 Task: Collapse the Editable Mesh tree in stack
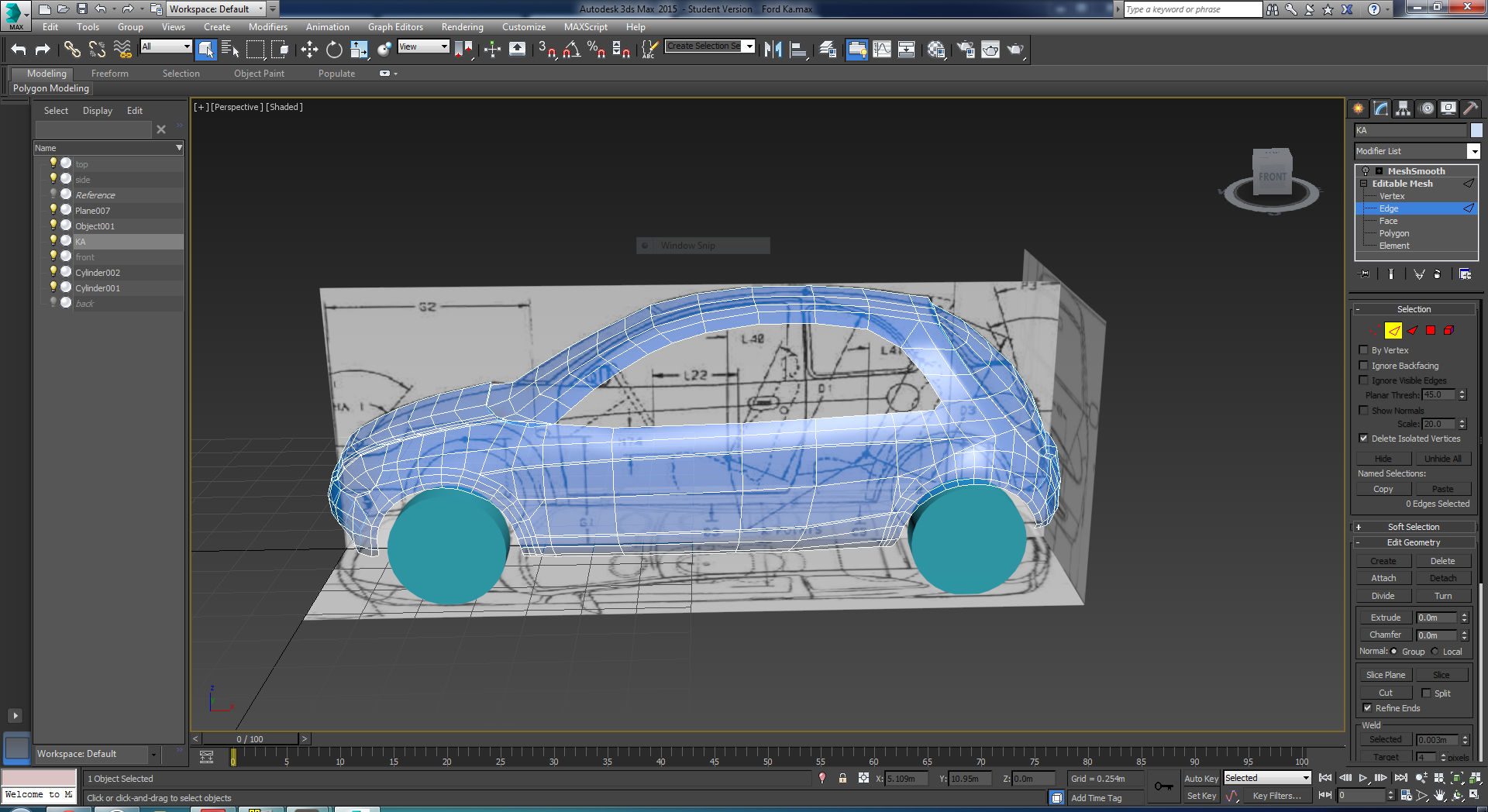pyautogui.click(x=1364, y=184)
